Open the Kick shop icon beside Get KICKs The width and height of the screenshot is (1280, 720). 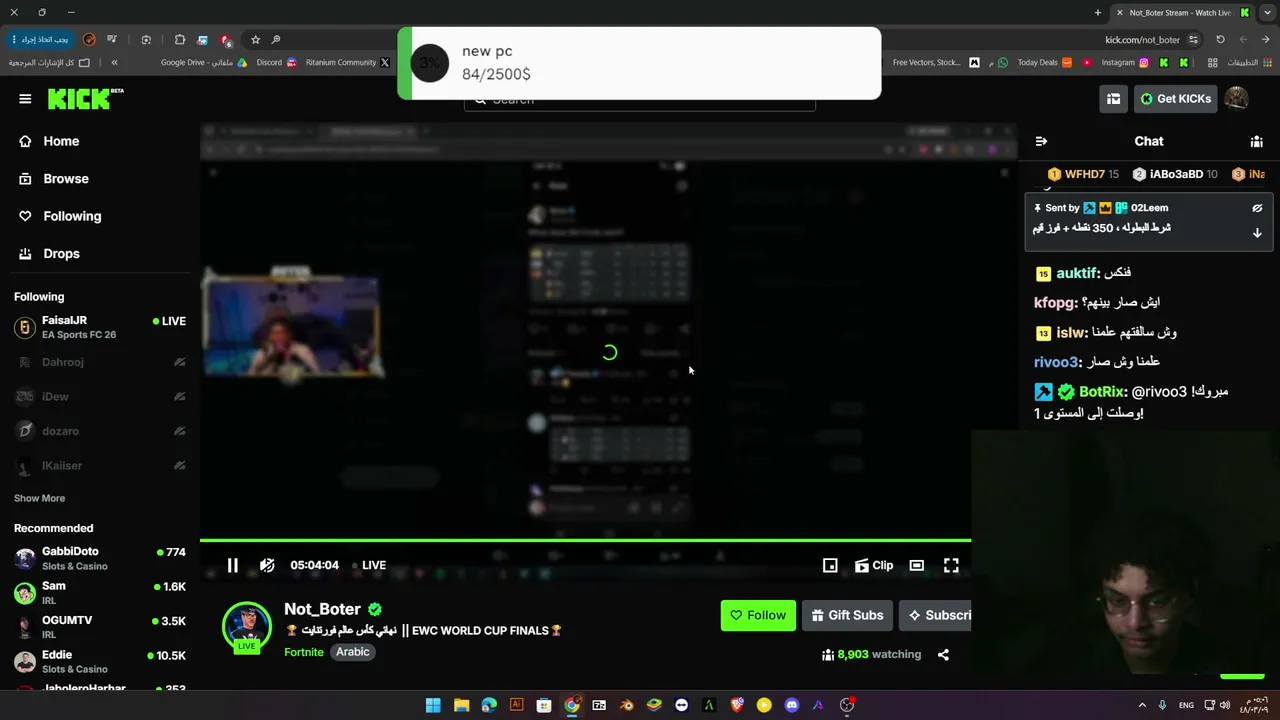[x=1113, y=99]
